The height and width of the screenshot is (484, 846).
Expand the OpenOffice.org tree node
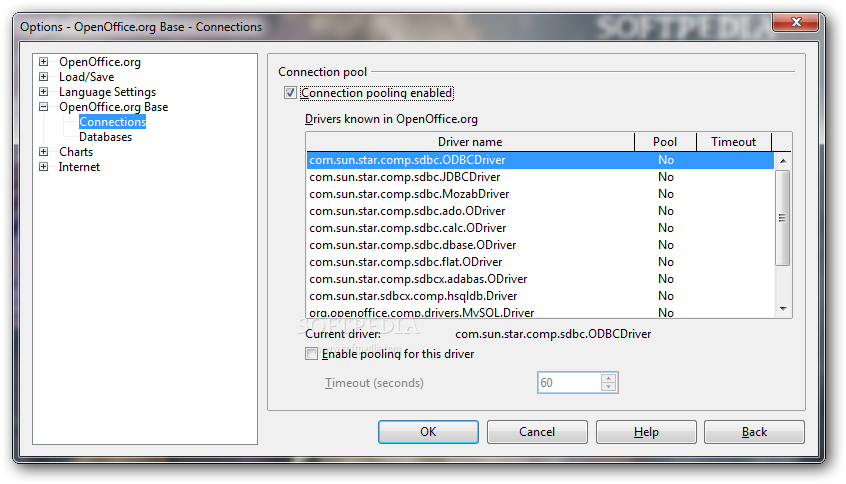coord(44,62)
